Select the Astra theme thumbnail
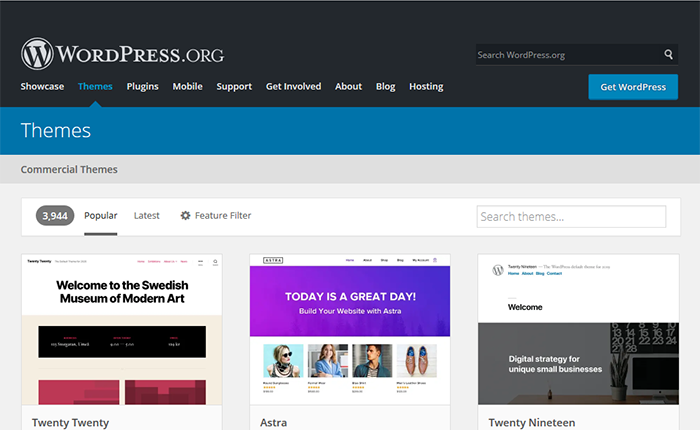700x430 pixels. pyautogui.click(x=349, y=330)
